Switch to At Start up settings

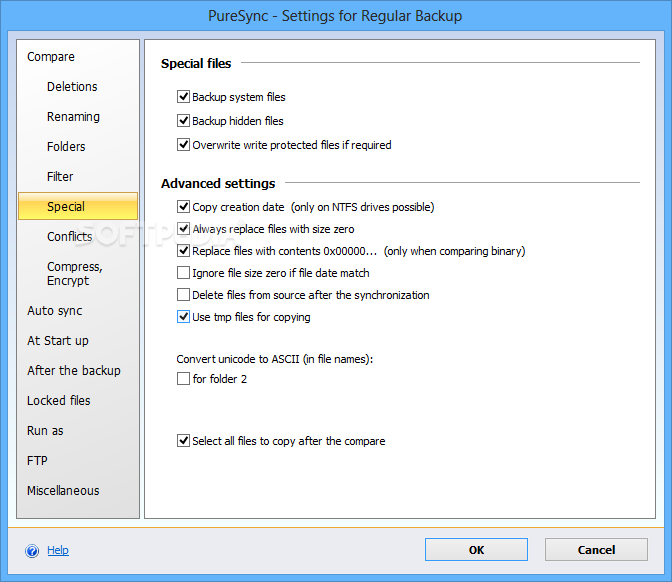coord(58,341)
